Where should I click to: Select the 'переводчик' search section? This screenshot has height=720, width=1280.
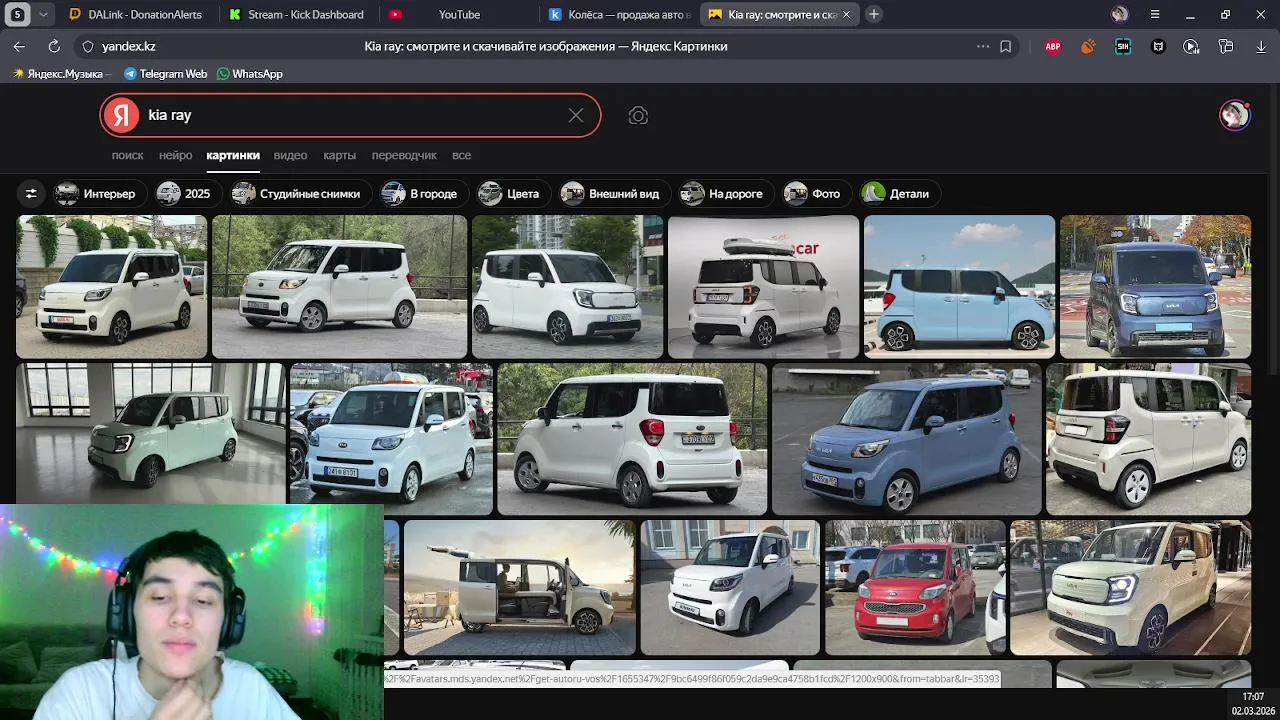coord(404,155)
